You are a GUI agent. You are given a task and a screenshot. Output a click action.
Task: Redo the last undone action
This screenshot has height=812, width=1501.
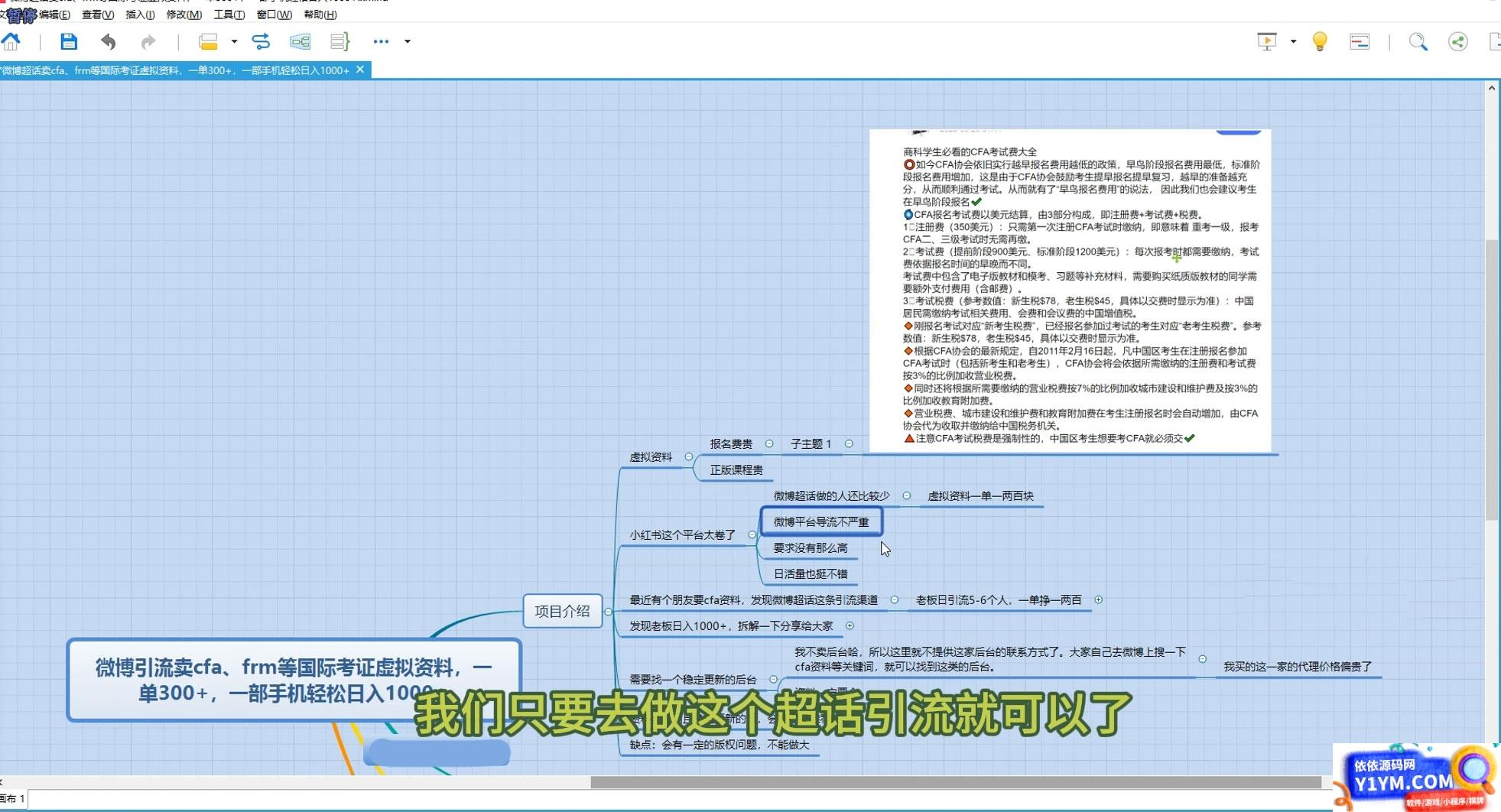click(148, 41)
